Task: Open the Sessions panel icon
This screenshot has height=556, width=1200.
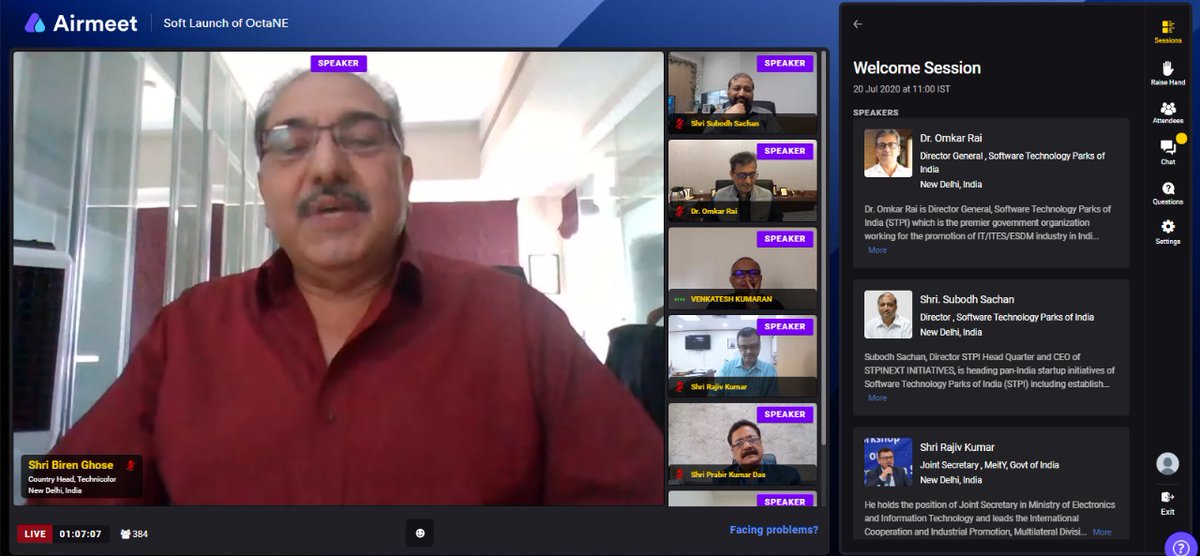Action: [x=1167, y=29]
